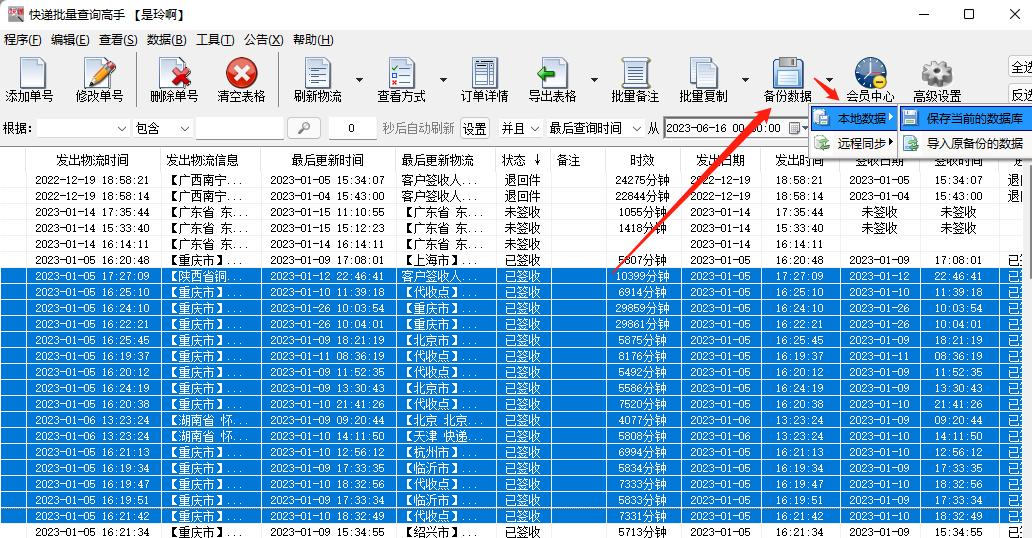Expand the 刷新物流 dropdown arrow
Image resolution: width=1032 pixels, height=538 pixels.
coord(359,80)
